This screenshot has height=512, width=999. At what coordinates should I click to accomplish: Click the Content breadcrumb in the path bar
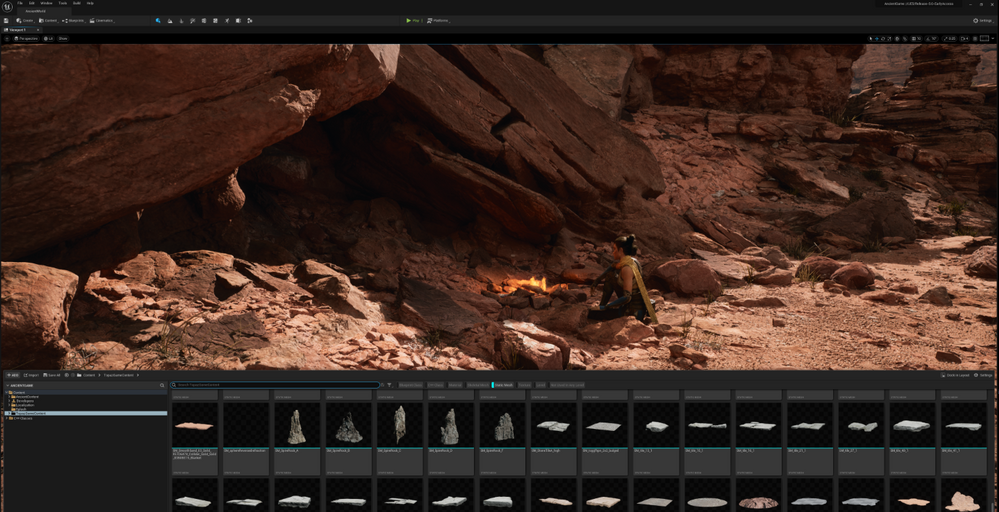89,375
